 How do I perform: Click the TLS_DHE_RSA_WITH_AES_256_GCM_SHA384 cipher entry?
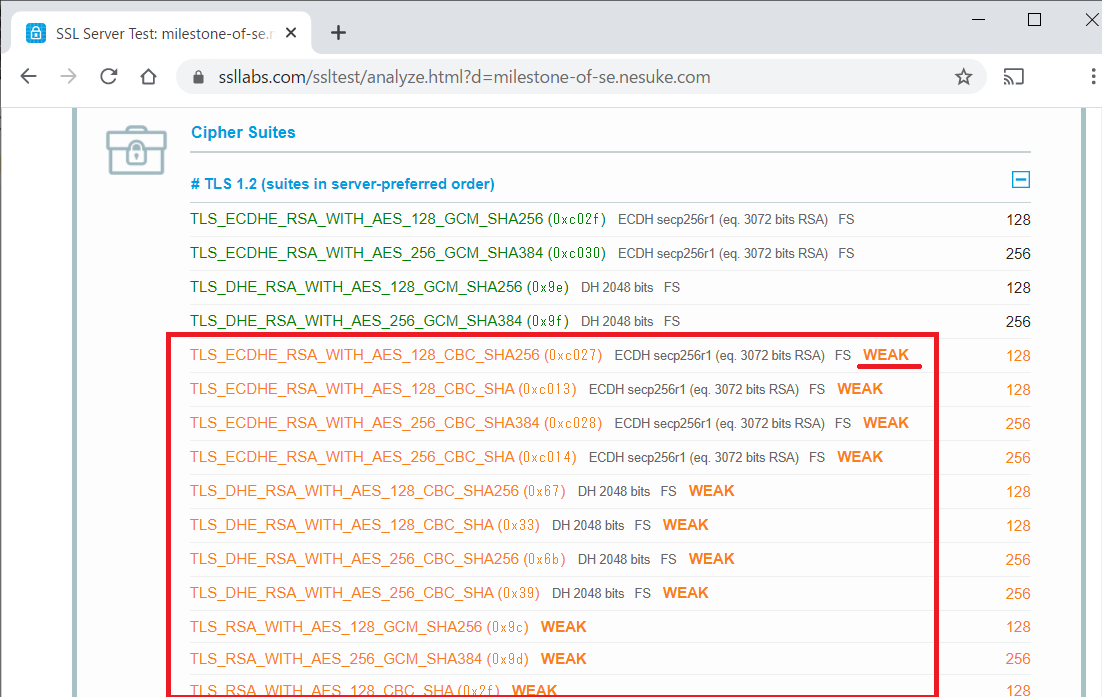click(356, 321)
